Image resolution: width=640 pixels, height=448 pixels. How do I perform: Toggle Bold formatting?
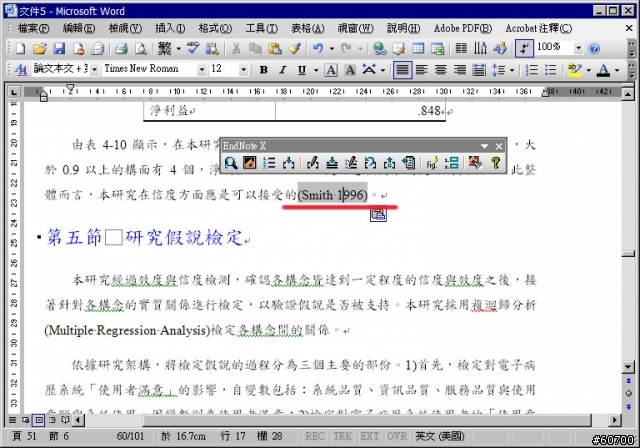[264, 70]
